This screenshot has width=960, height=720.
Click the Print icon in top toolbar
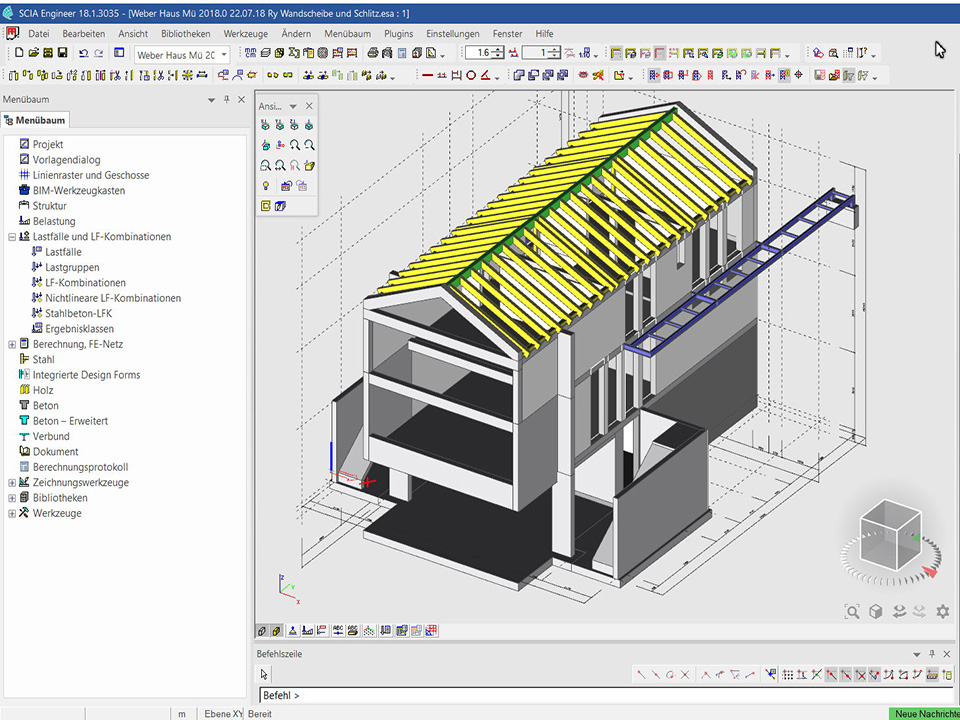pyautogui.click(x=373, y=53)
